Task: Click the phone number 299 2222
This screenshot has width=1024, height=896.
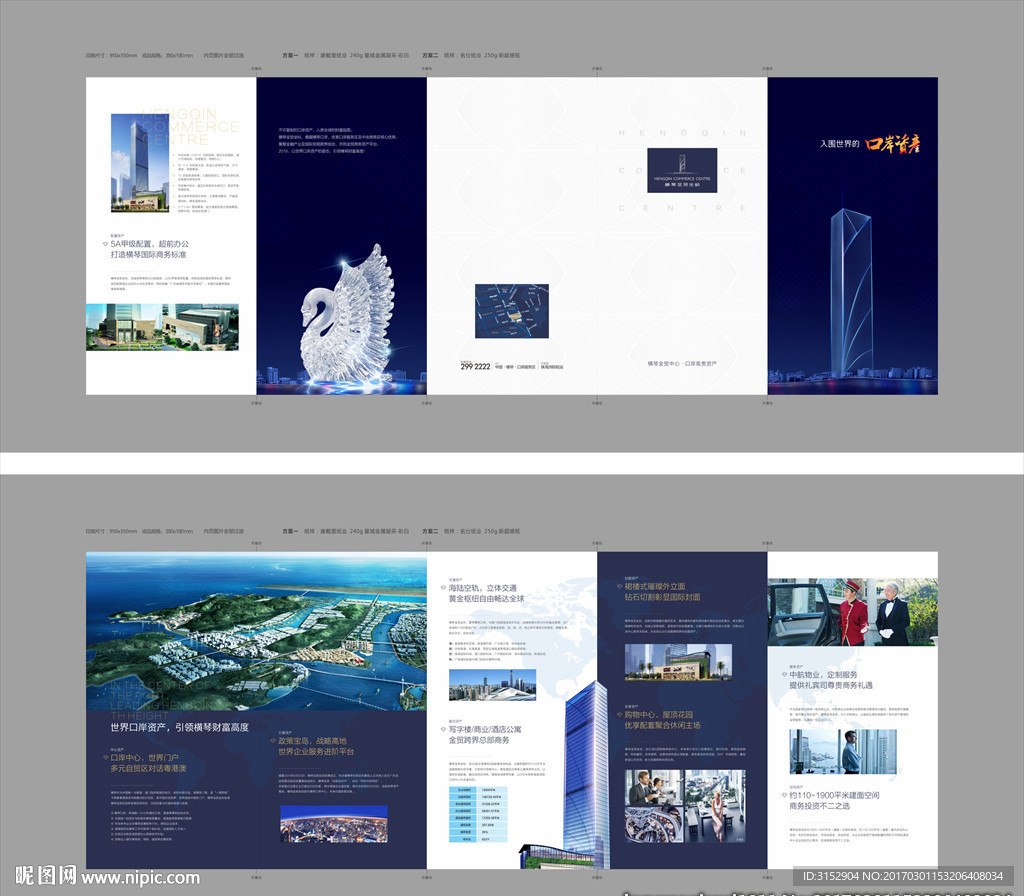Action: (x=475, y=366)
